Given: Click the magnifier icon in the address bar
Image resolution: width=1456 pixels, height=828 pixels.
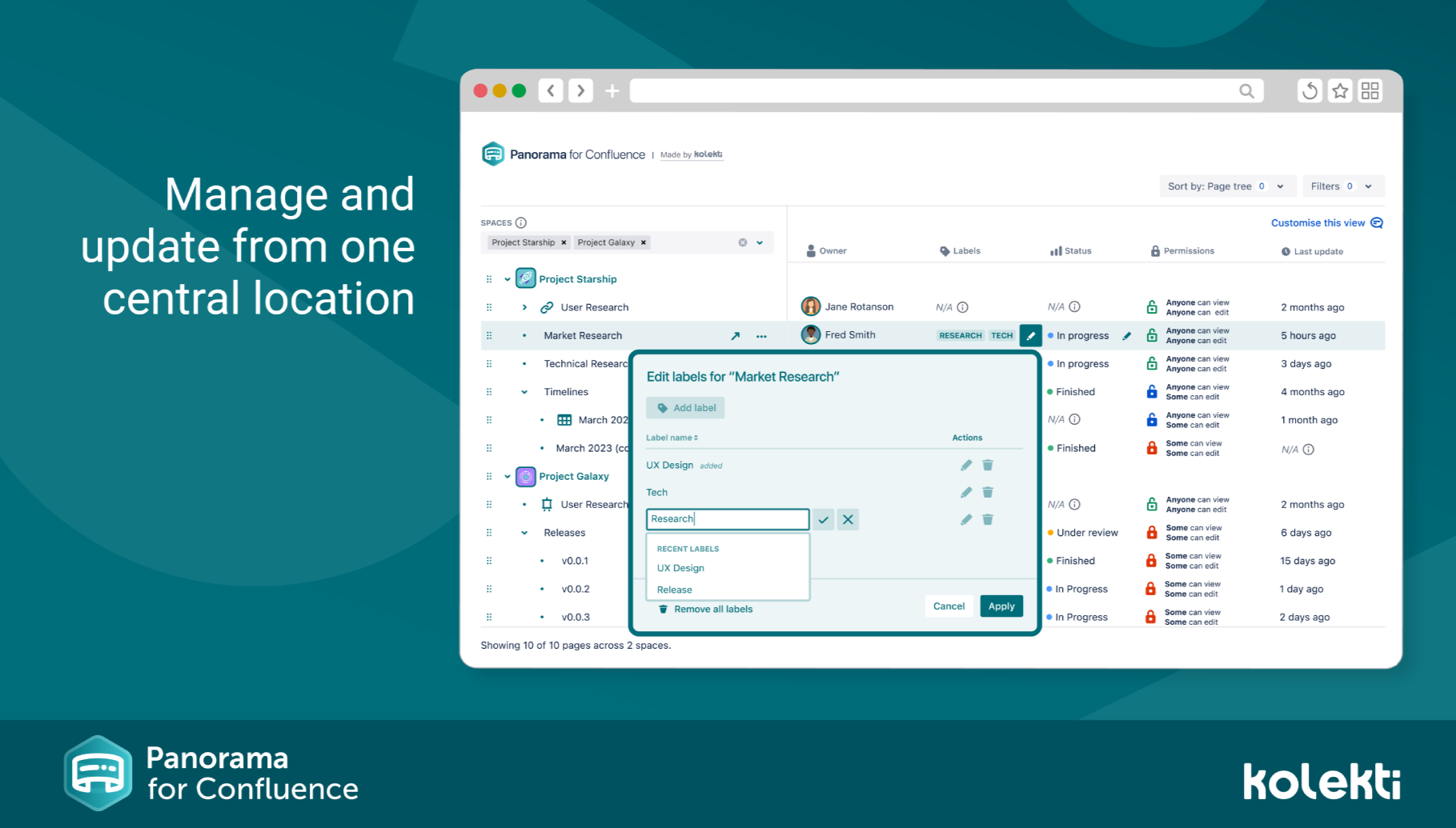Looking at the screenshot, I should 1246,91.
